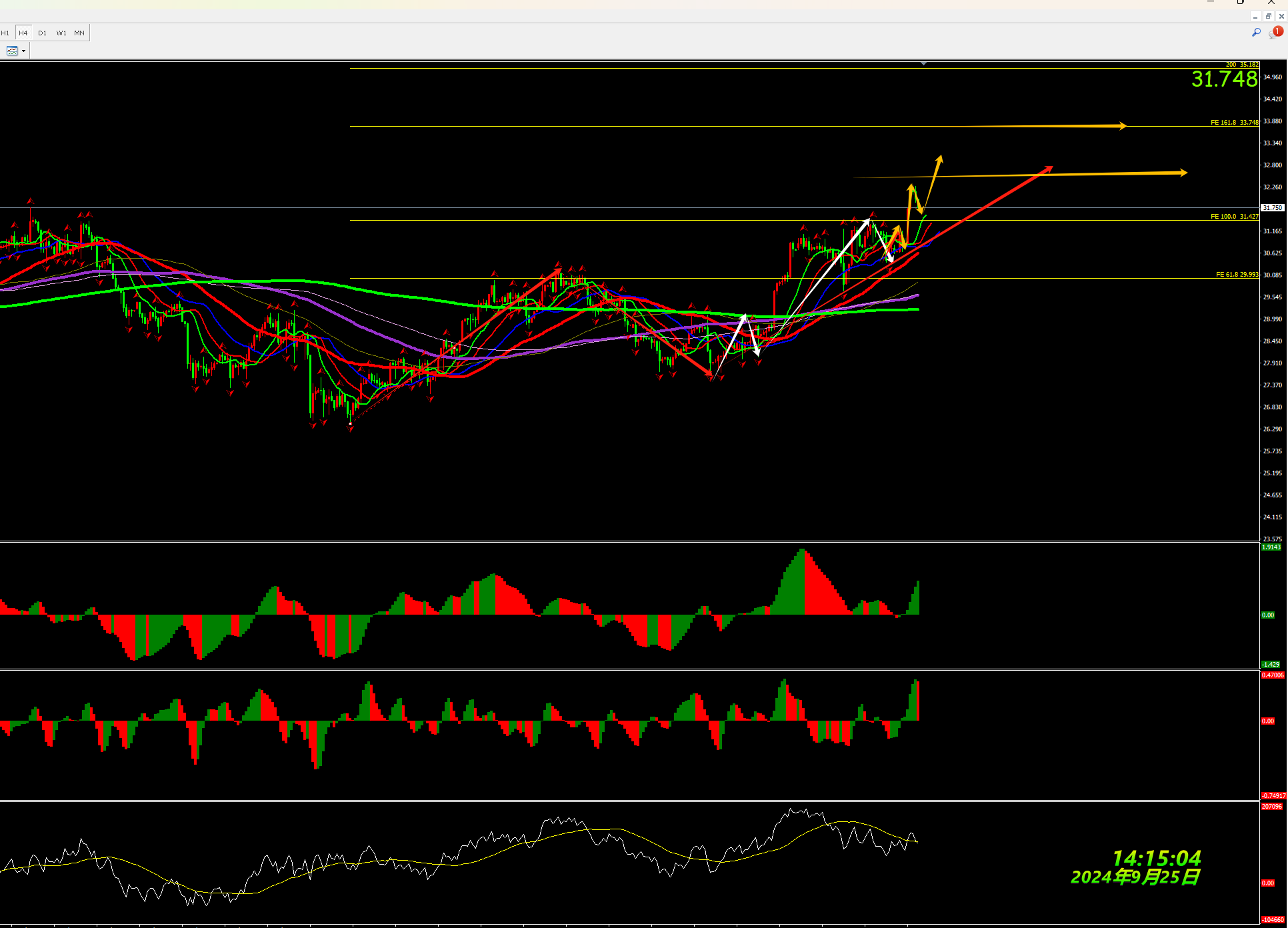Click the 31.750 current price tag

click(1273, 208)
